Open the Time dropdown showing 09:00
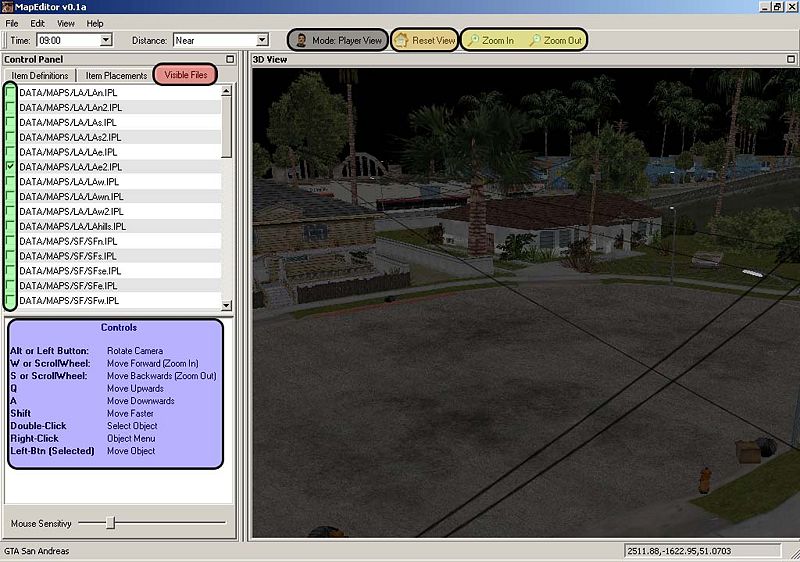The image size is (800, 562). tap(106, 41)
